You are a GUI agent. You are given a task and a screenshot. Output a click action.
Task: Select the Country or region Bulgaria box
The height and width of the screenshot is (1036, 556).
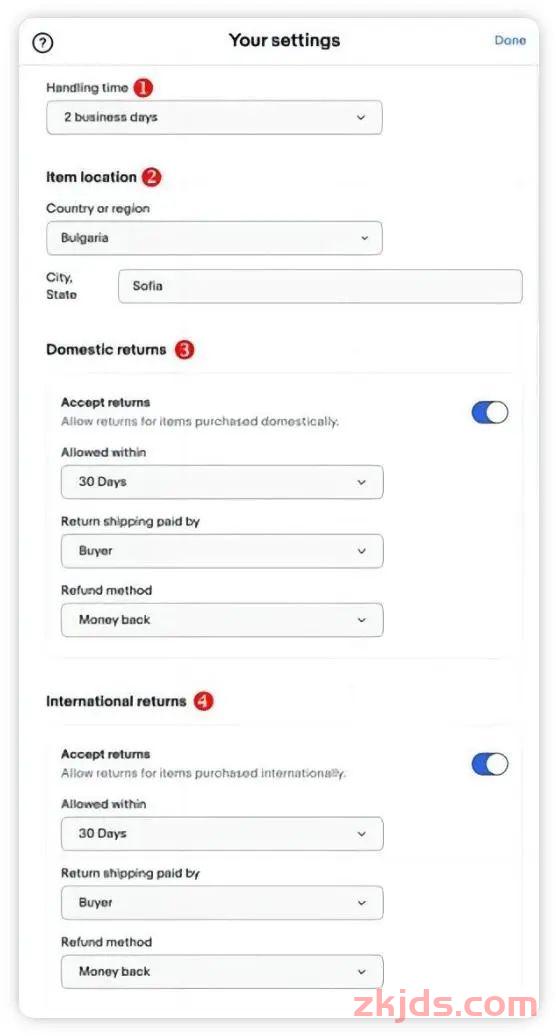tap(215, 238)
